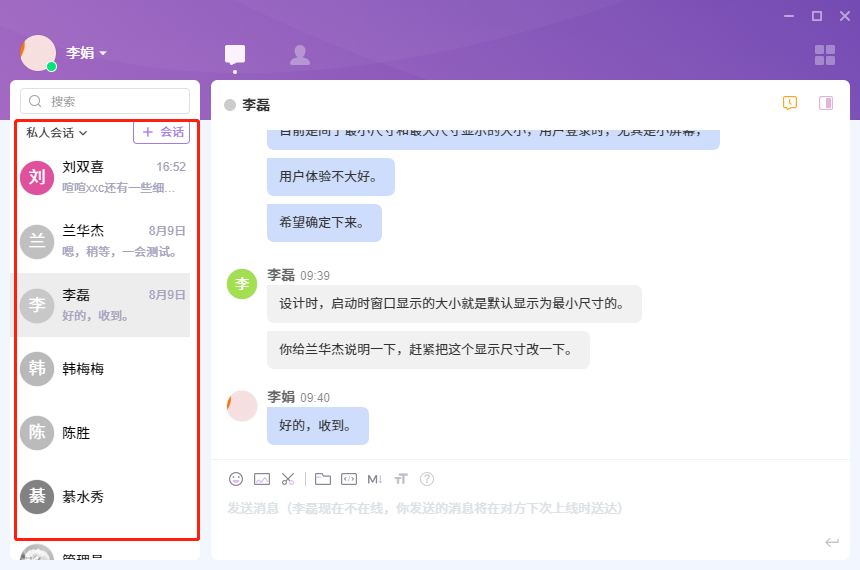The height and width of the screenshot is (570, 860).
Task: Click the 搜索 search field
Action: click(x=105, y=101)
